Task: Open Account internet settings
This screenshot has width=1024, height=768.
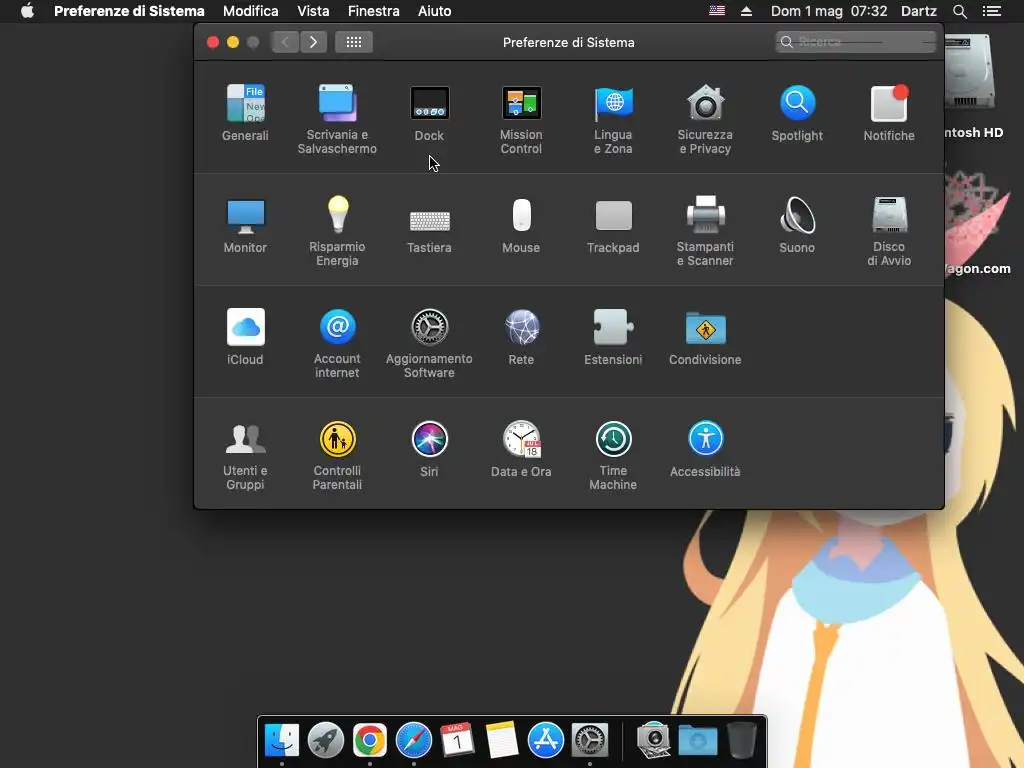Action: 337,343
